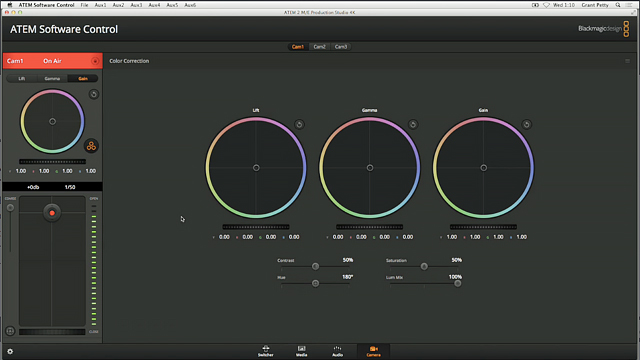Reset the Cam1 sidebar color wheel
The image size is (640, 360).
click(93, 94)
